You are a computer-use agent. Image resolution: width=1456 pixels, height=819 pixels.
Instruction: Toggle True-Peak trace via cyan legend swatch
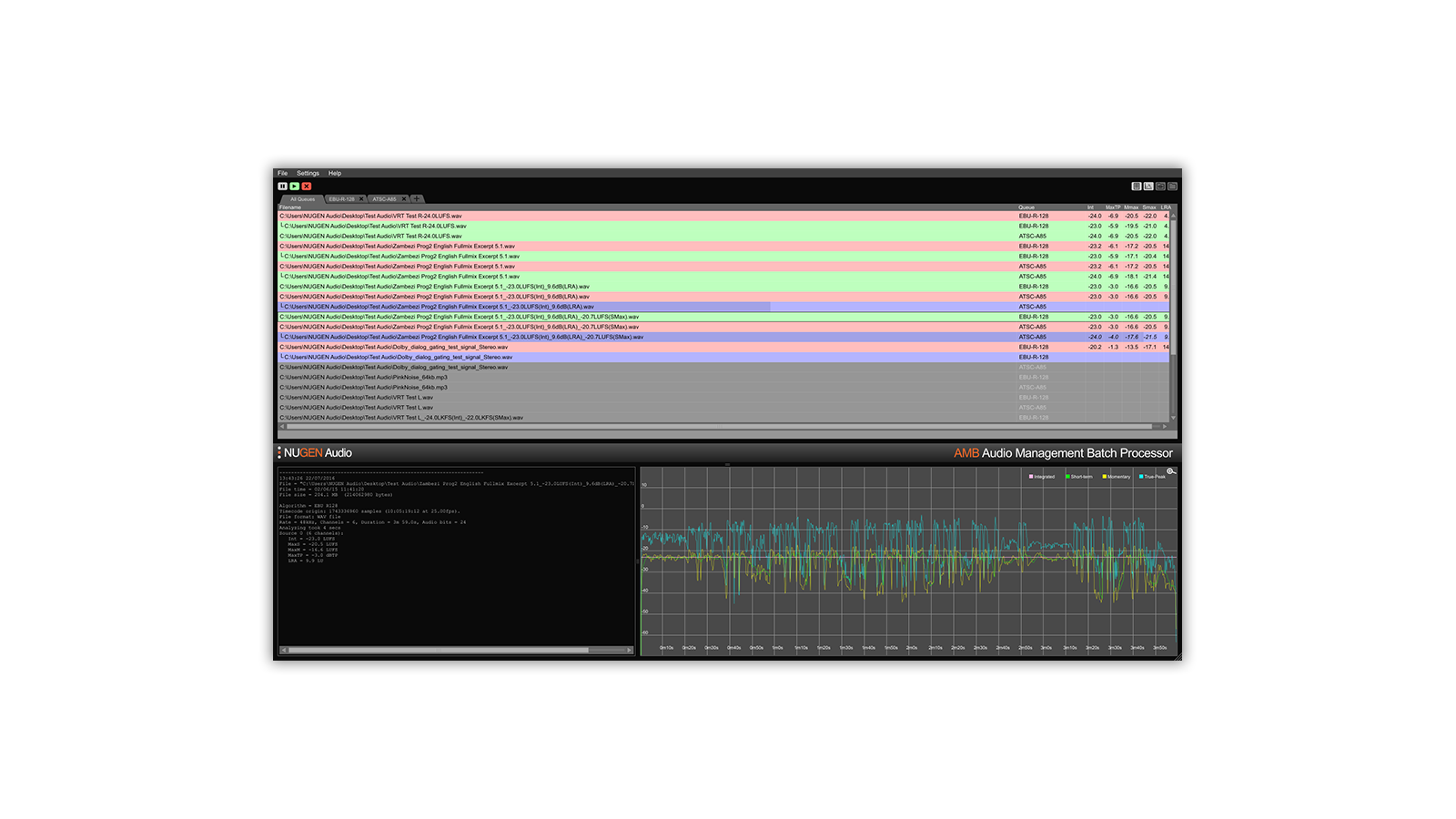click(1141, 477)
